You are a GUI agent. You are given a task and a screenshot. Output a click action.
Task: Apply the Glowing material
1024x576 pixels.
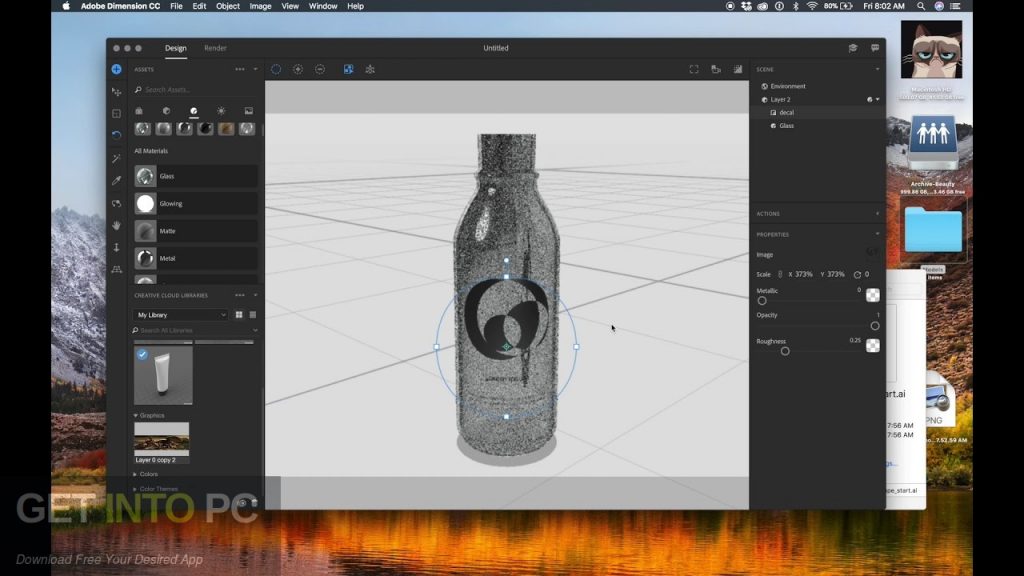195,204
